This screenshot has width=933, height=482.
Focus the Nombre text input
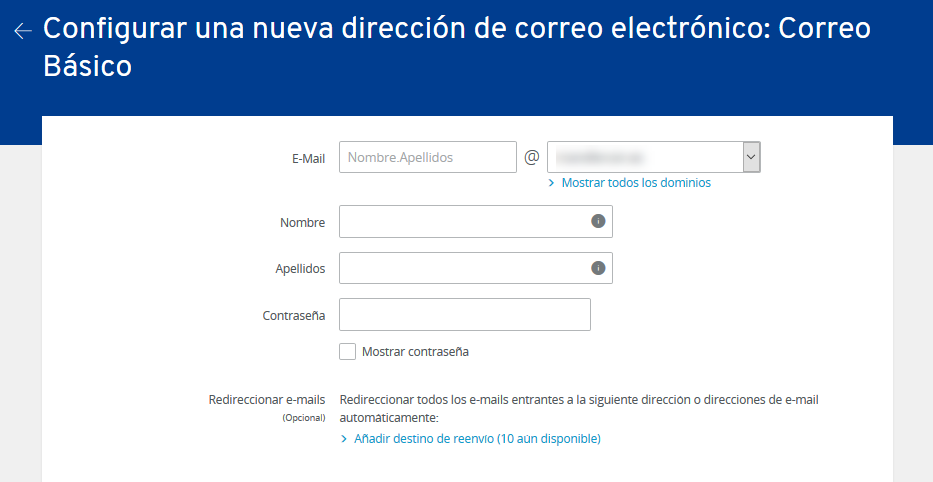476,221
